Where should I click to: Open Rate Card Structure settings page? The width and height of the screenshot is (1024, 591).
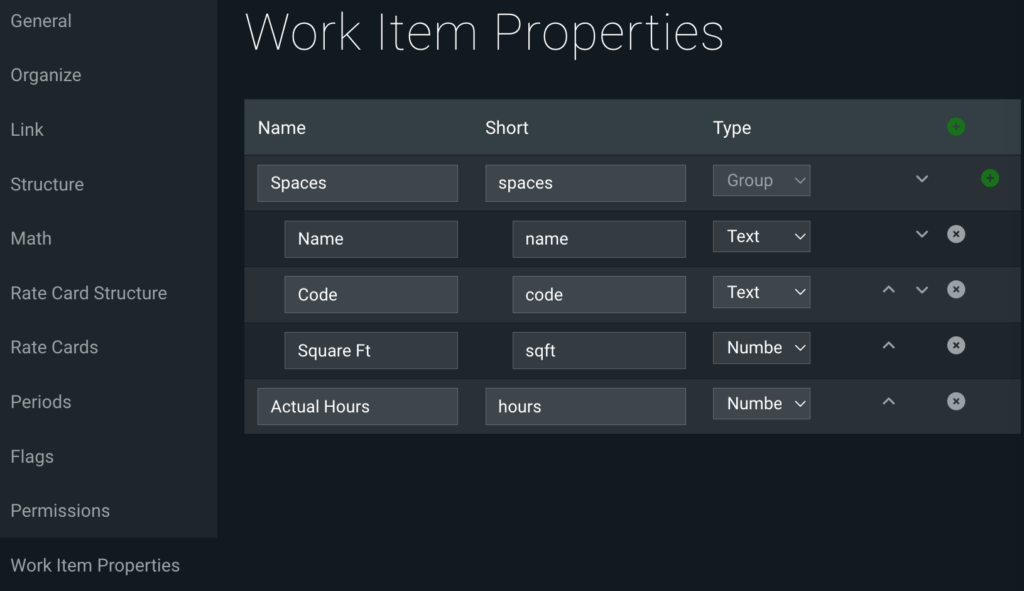pos(89,293)
